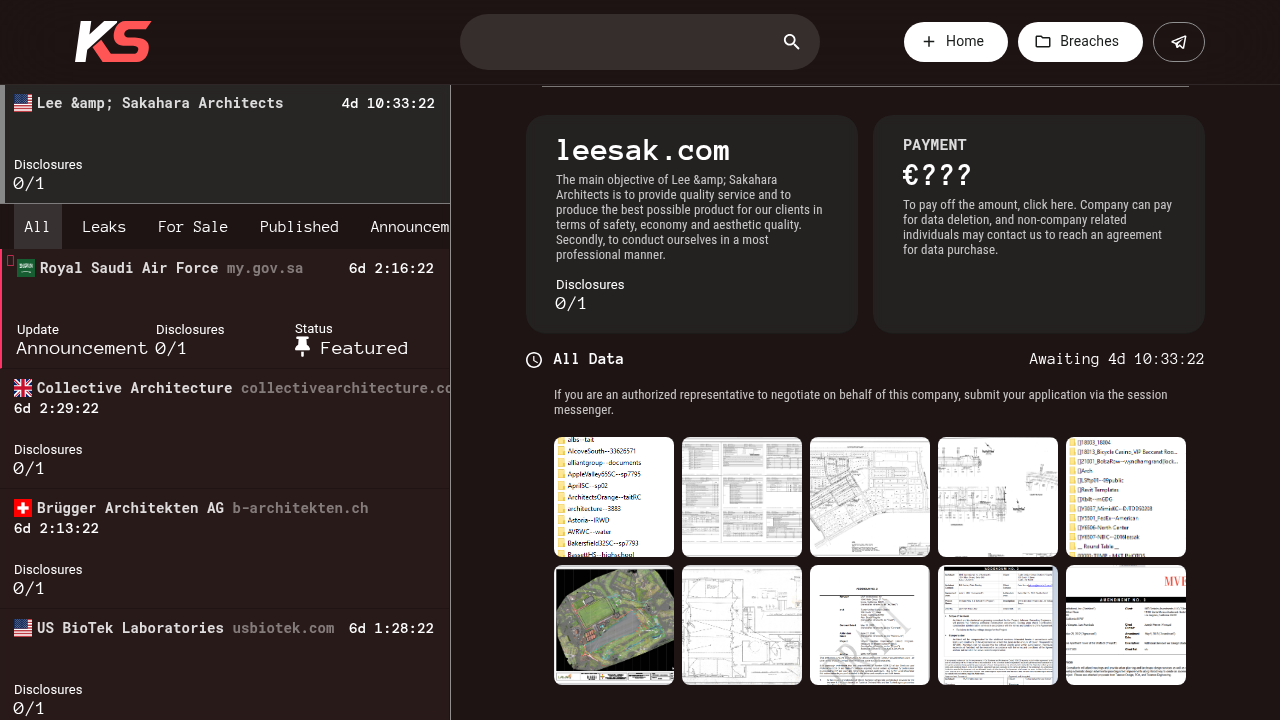The image size is (1280, 720).
Task: Open the aerial map thumbnail
Action: click(614, 625)
